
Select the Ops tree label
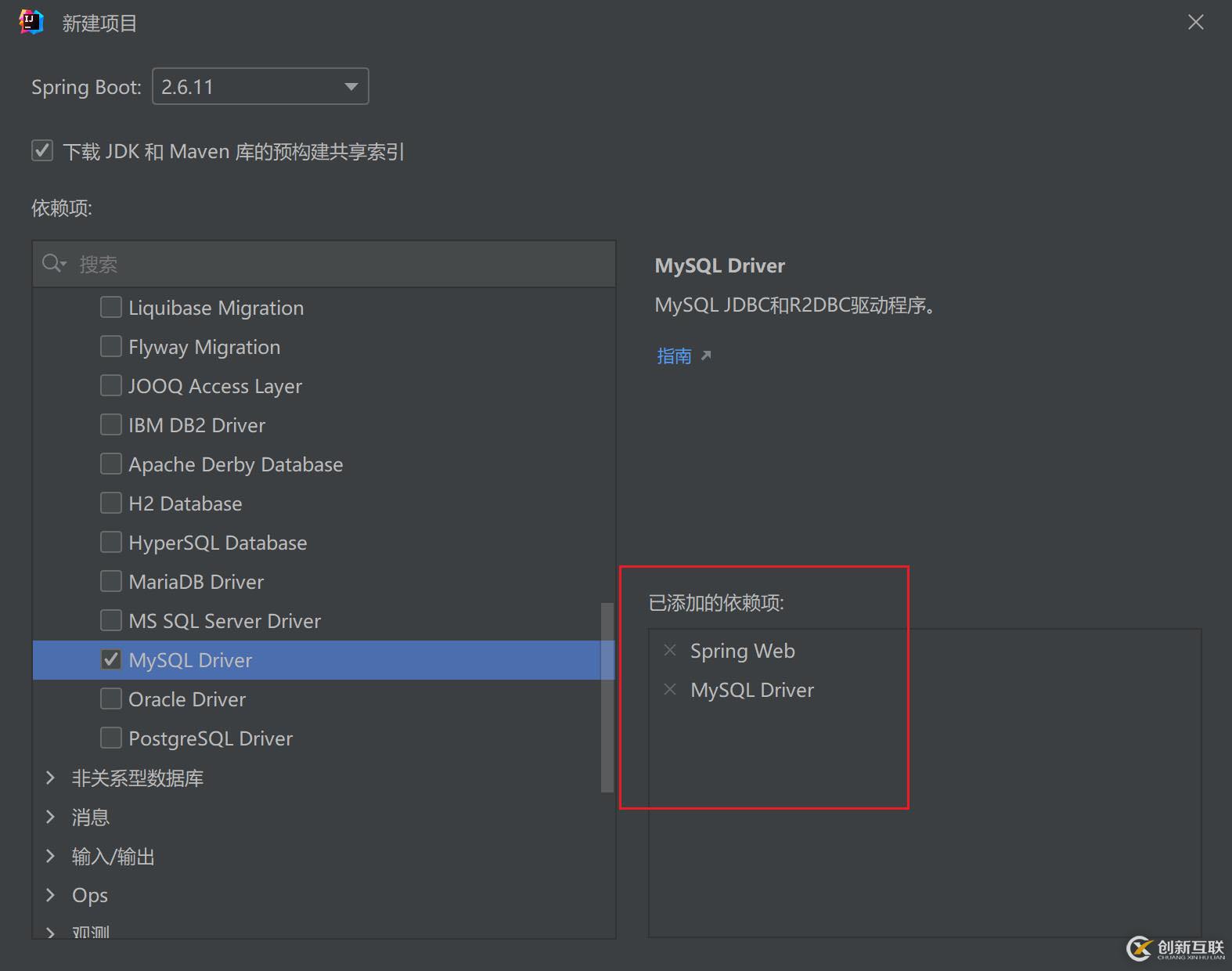pos(90,895)
